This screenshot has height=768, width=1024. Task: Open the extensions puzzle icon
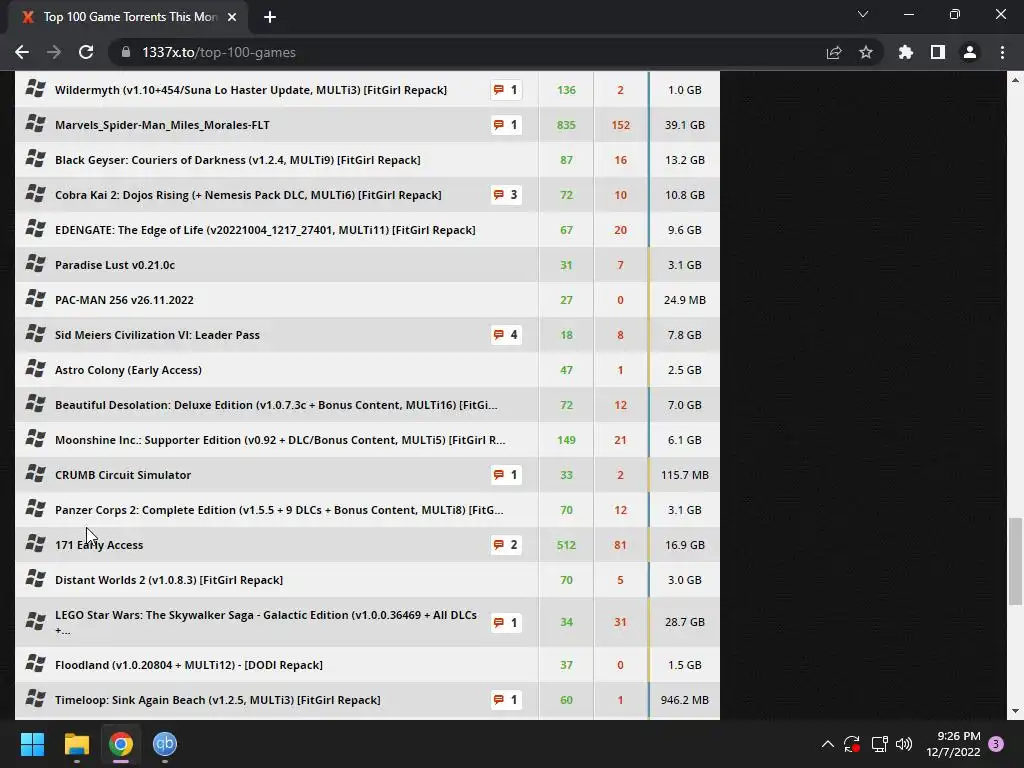coord(906,52)
